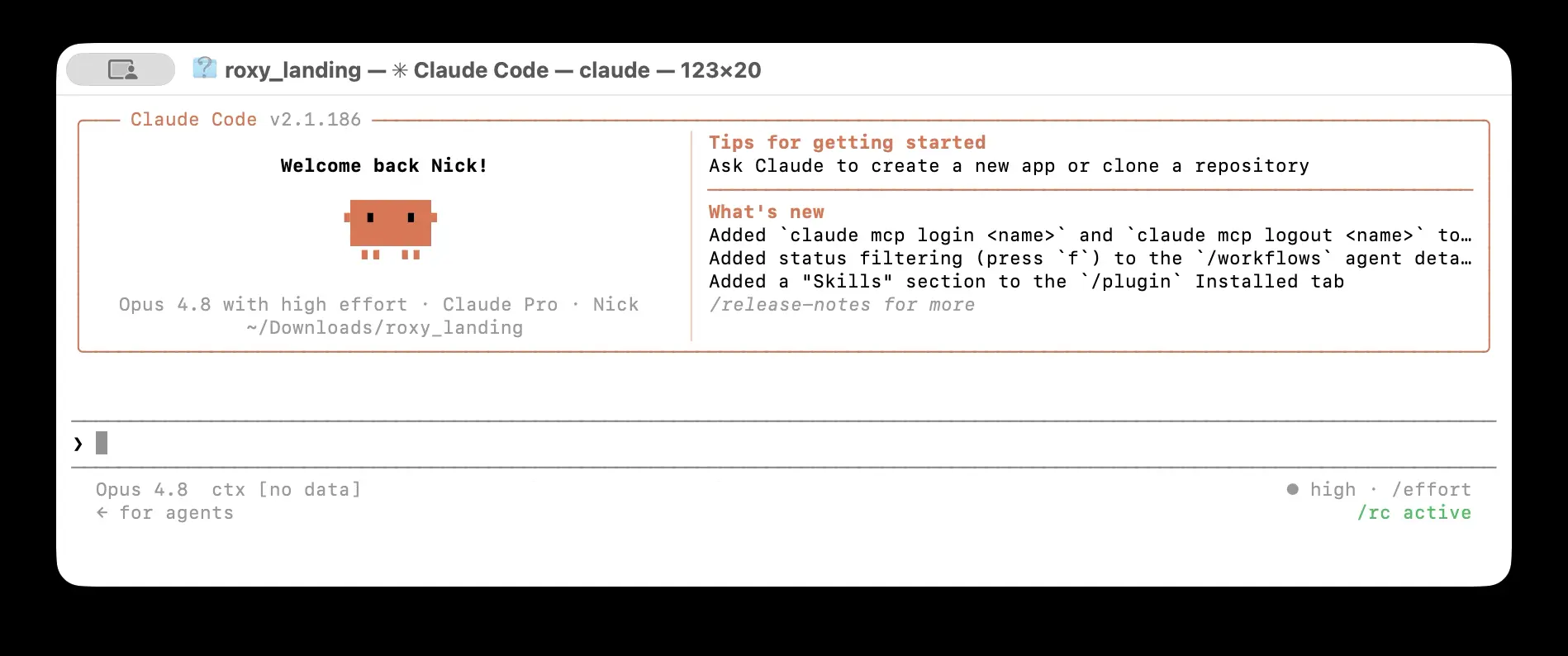Click the 'What's new' heading
Image resolution: width=1568 pixels, height=656 pixels.
click(766, 212)
